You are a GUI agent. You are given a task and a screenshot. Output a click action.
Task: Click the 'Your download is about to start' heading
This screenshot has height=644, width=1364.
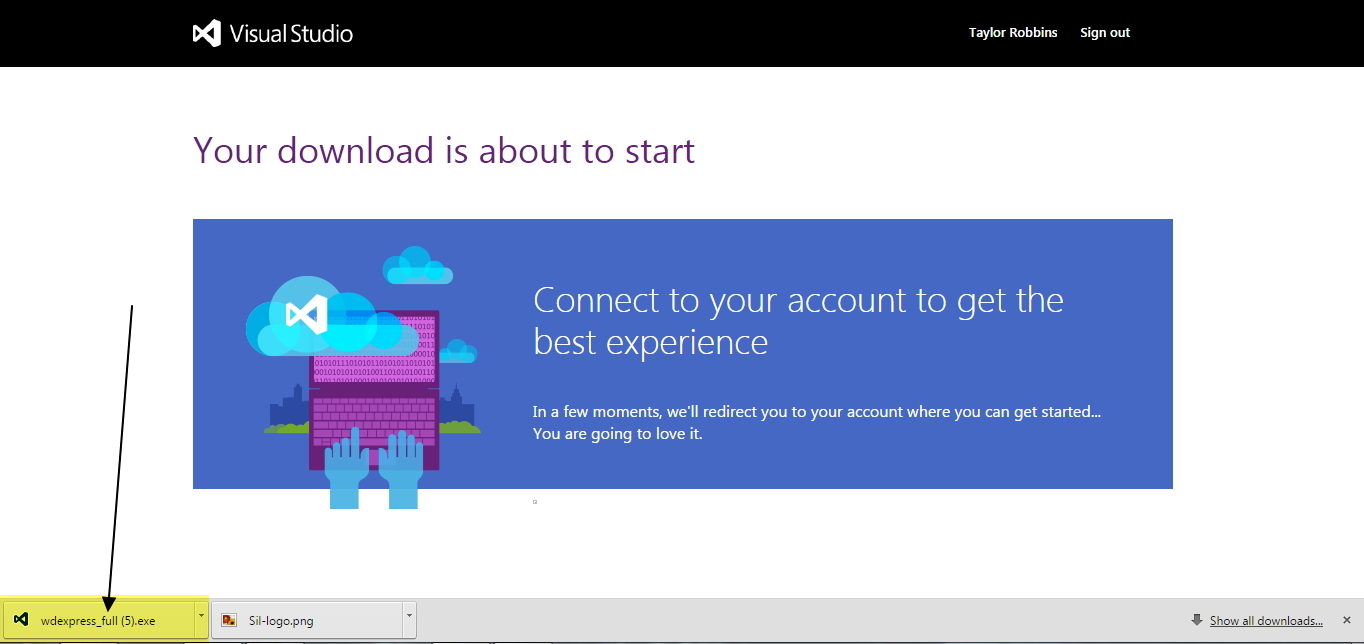click(444, 151)
